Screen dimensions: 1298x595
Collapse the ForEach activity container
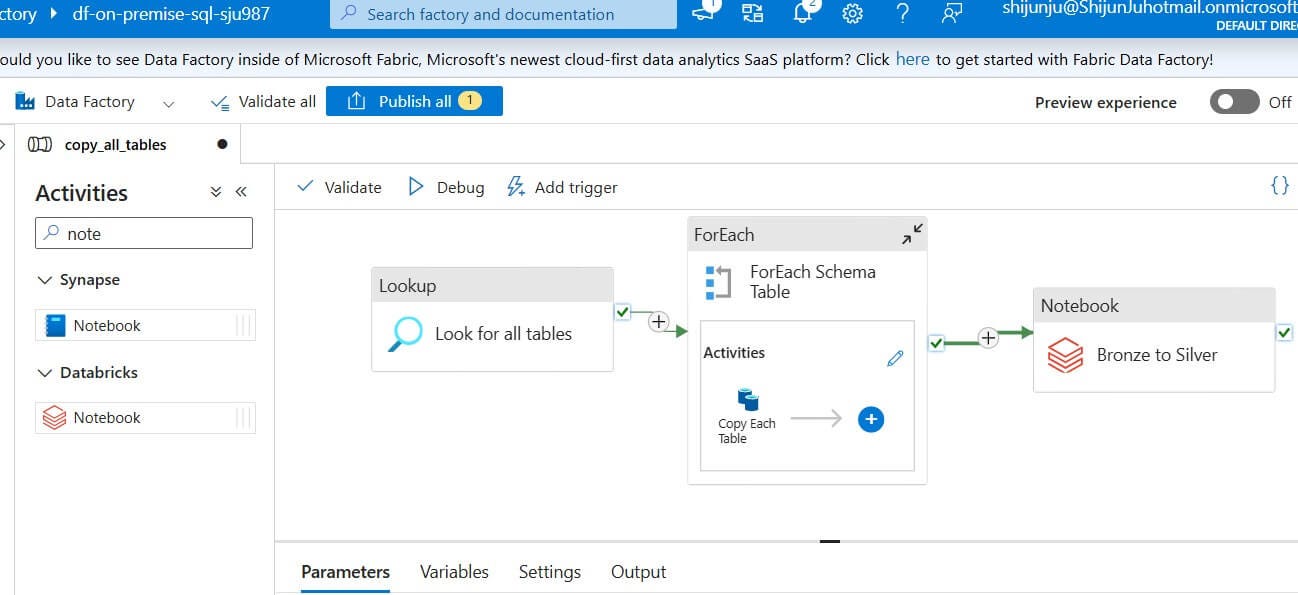912,234
